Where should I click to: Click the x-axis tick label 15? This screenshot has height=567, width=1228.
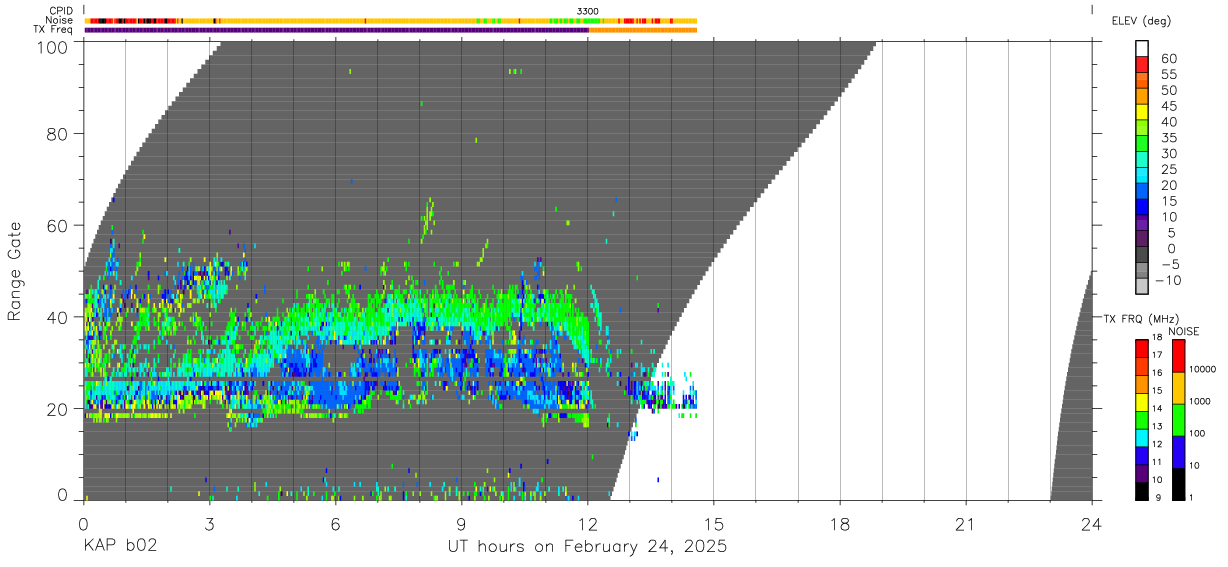713,524
